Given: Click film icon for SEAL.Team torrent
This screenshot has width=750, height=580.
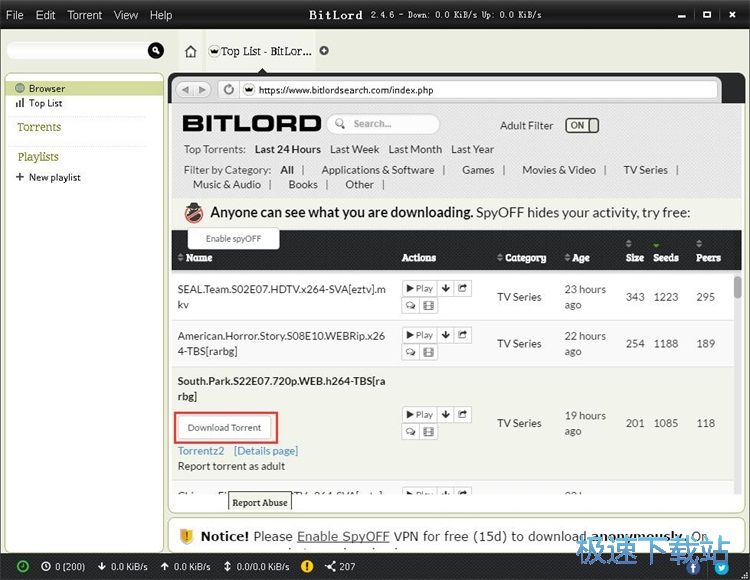Looking at the screenshot, I should tap(429, 306).
